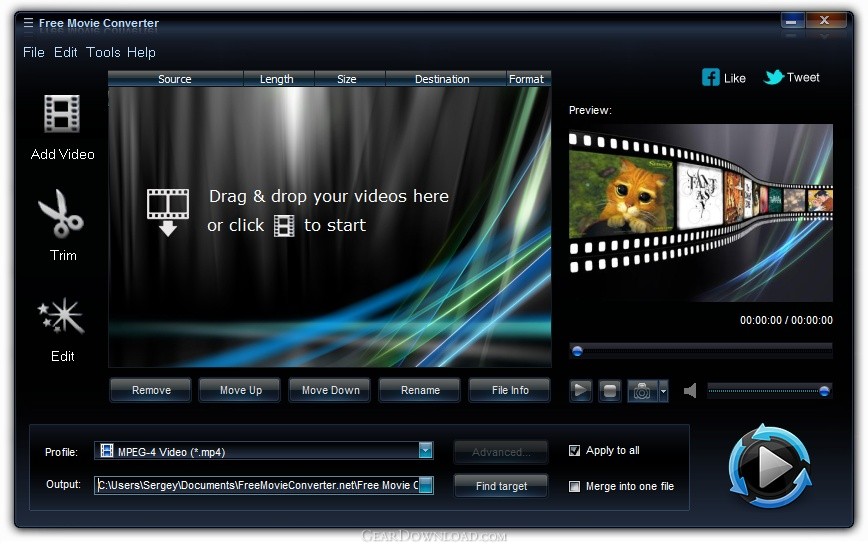The image size is (868, 544).
Task: Click the Output path text field
Action: pos(257,485)
